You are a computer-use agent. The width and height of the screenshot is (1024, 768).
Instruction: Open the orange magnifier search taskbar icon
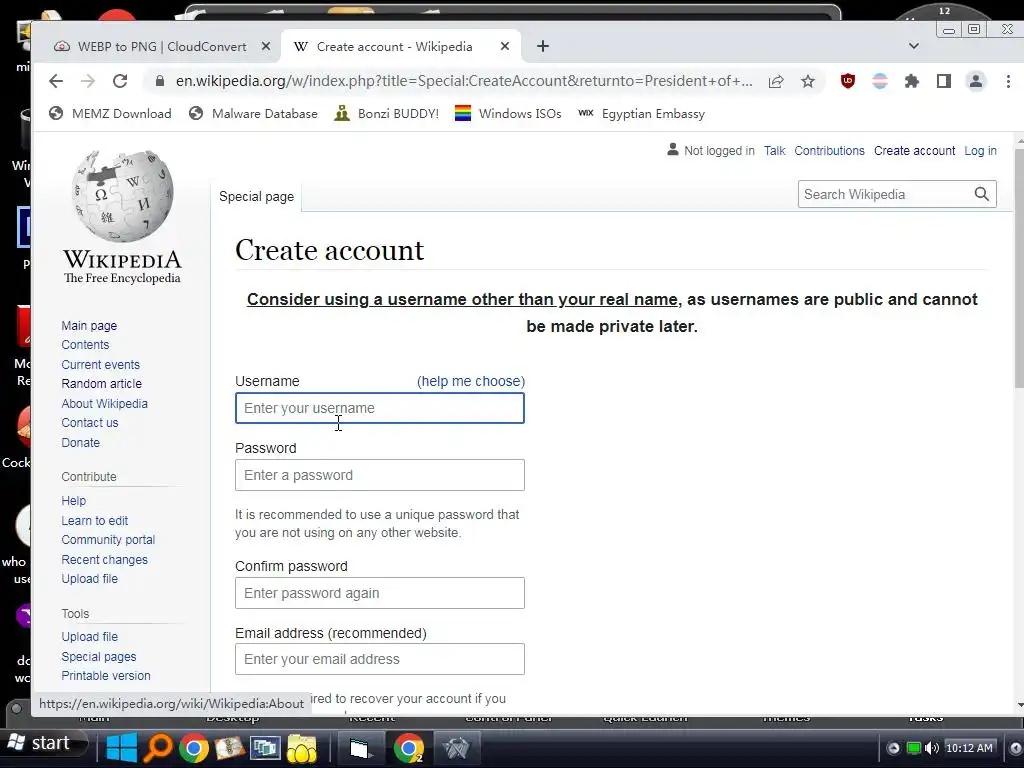click(157, 748)
